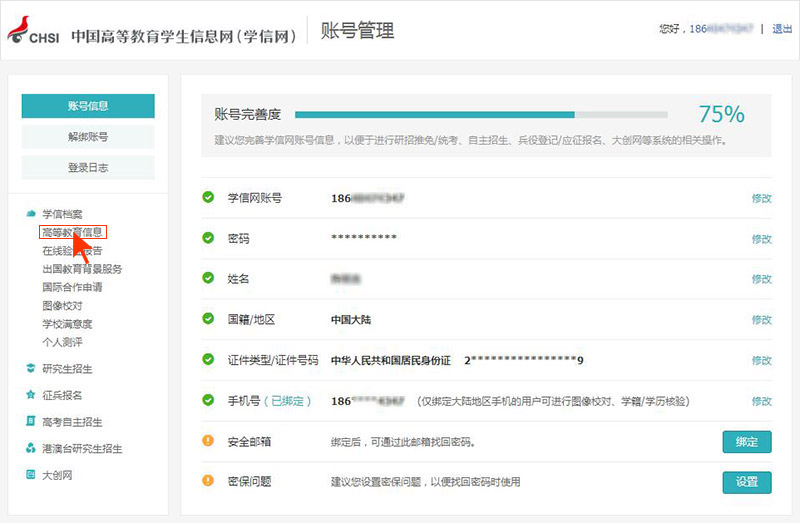Click the 中华人民共和国居民身份证 text
Image resolution: width=800 pixels, height=523 pixels.
click(x=391, y=360)
